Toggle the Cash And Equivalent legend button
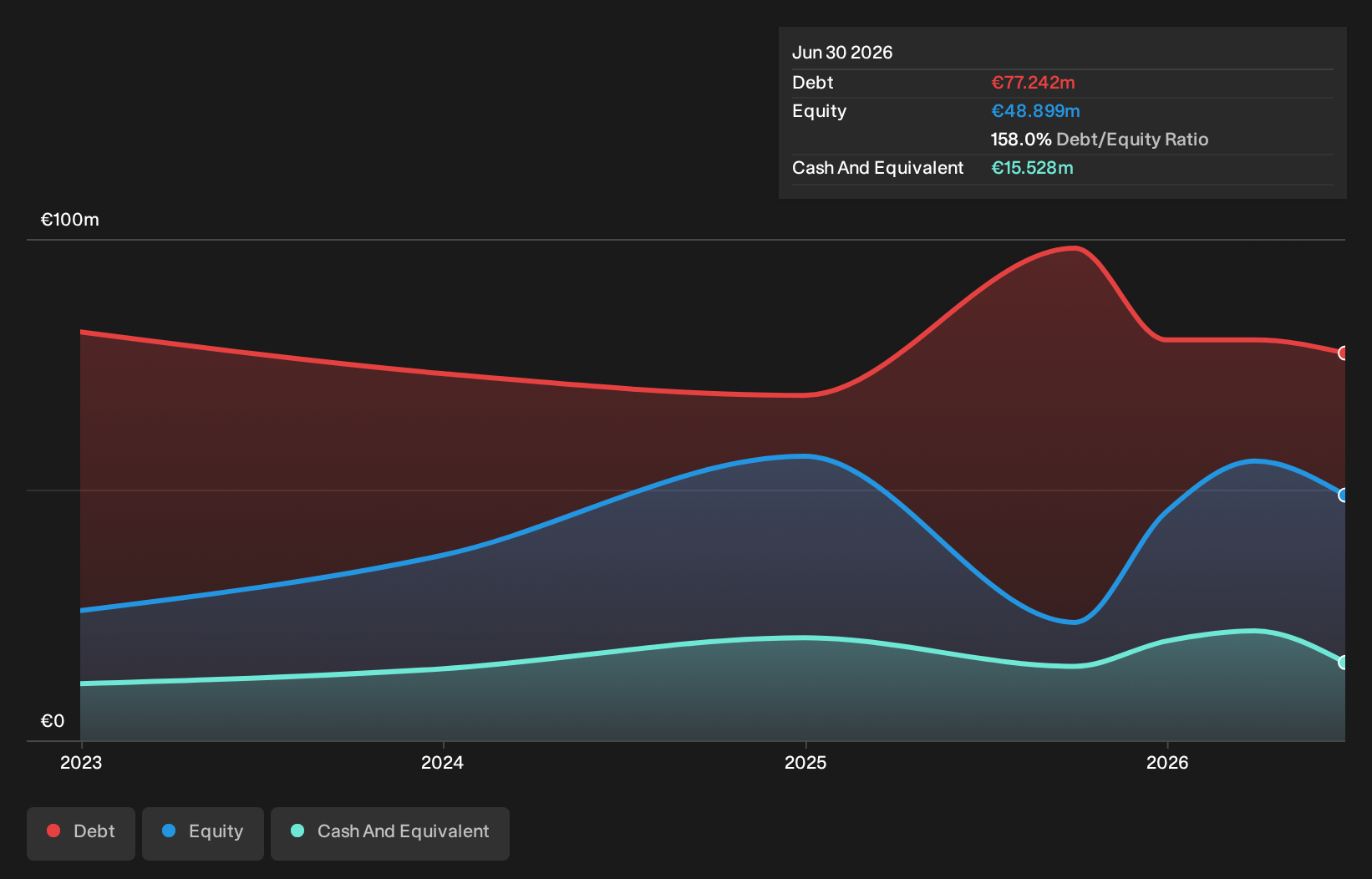Screen dimensions: 1372x879 click(390, 833)
